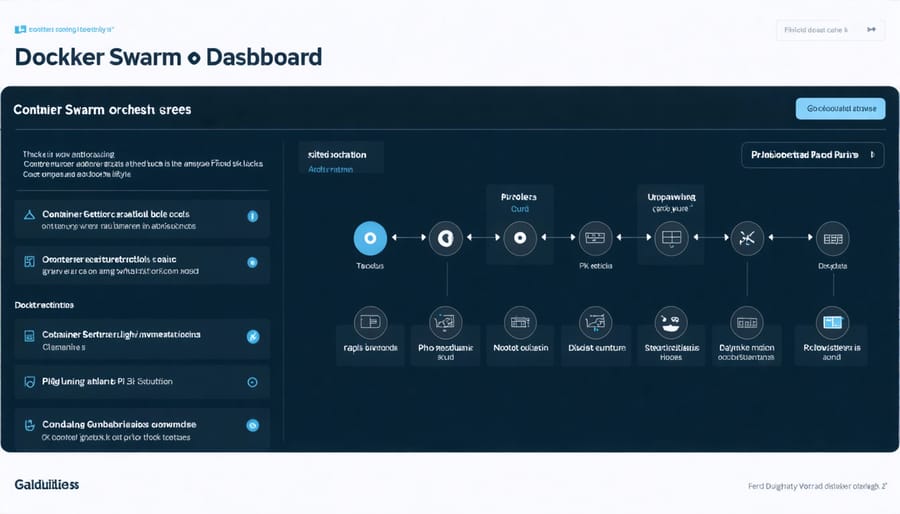Open the Prlobloperttad Paod Parlre dropdown

click(813, 155)
